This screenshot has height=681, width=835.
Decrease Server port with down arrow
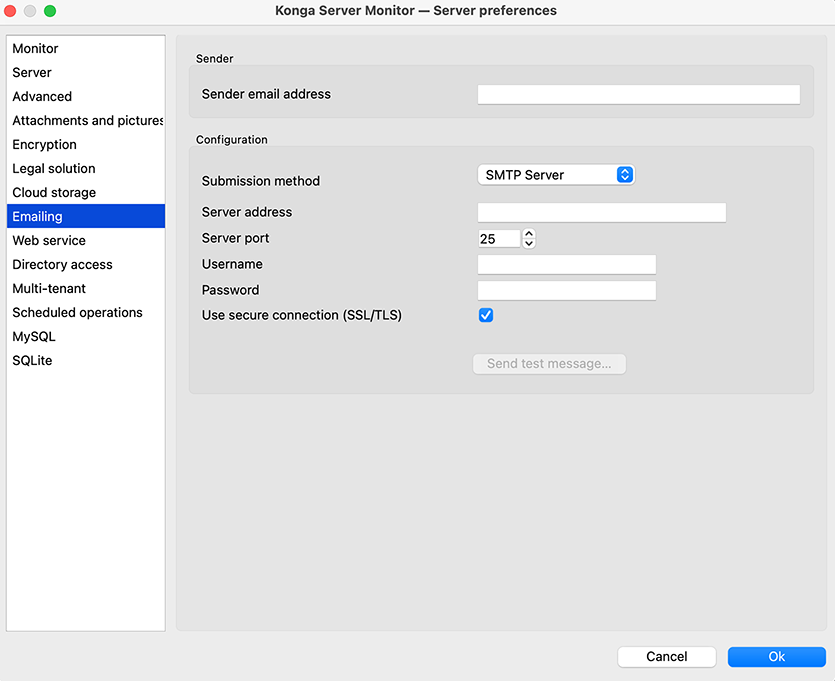click(529, 243)
